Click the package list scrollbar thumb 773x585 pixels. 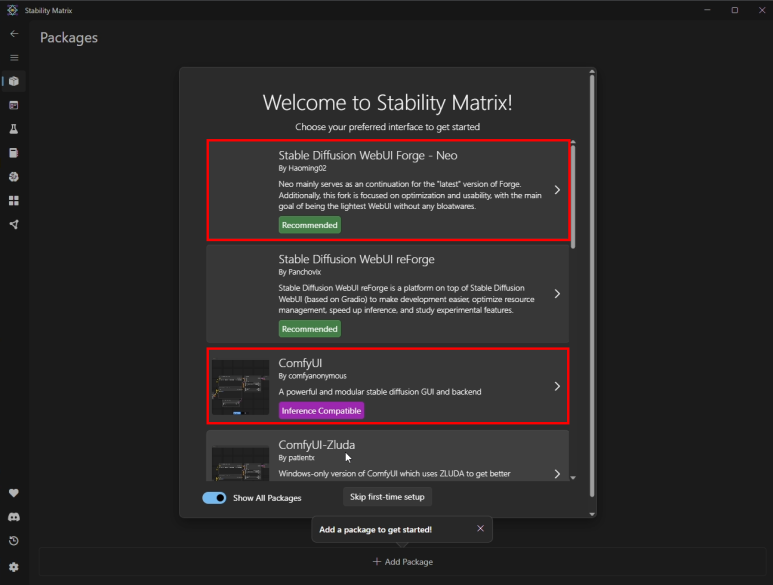[x=573, y=197]
